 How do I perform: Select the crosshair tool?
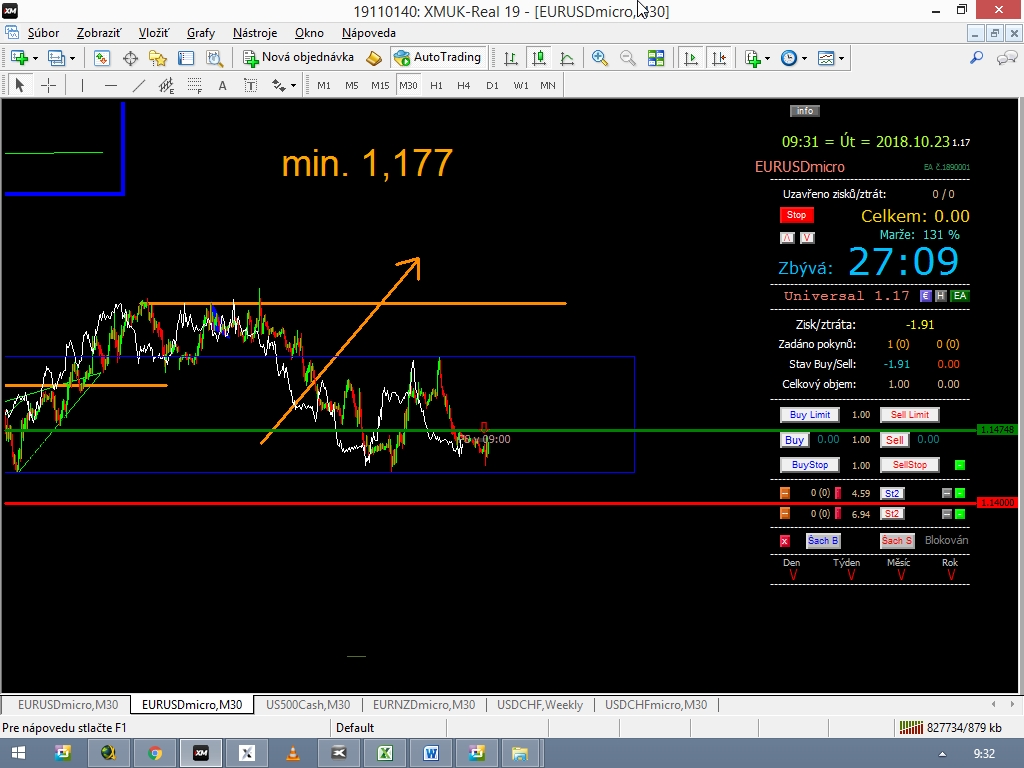48,85
